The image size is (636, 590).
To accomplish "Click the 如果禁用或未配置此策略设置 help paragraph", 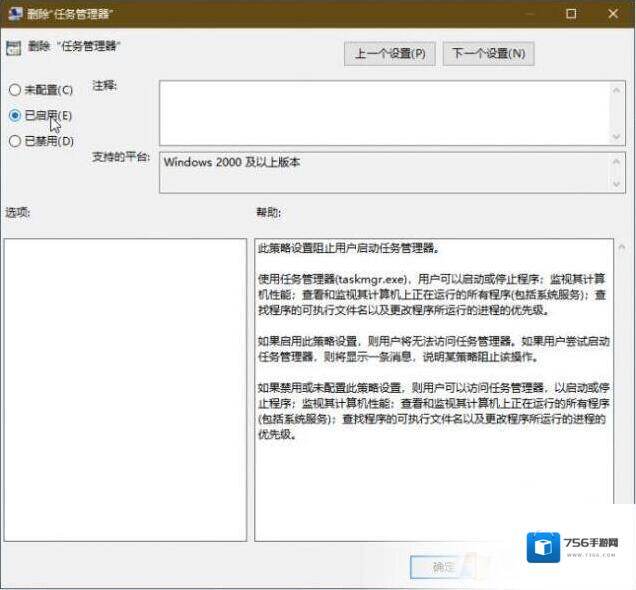I will [434, 411].
